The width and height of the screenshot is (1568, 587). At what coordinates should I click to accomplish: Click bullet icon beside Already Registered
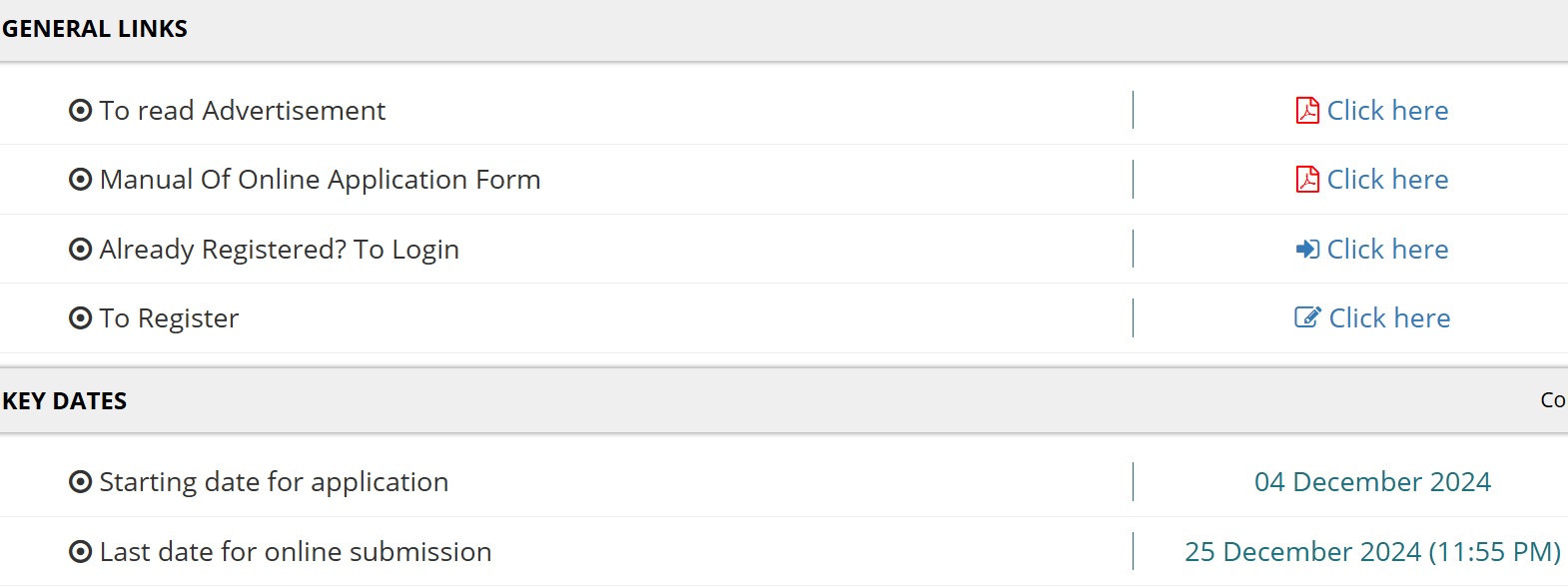[x=80, y=249]
